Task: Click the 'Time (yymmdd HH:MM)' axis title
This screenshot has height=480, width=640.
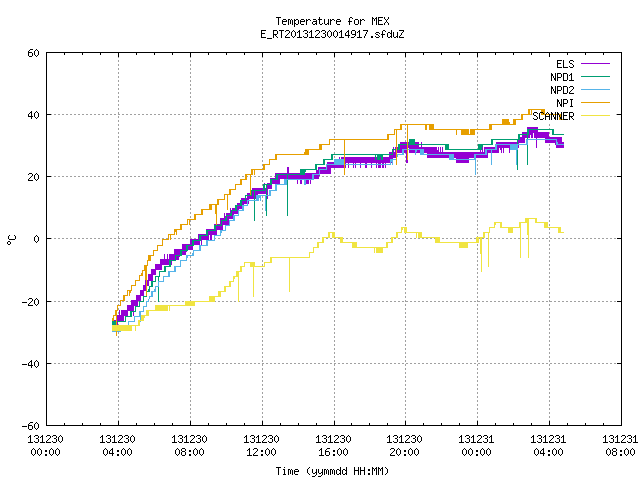Action: [332, 471]
